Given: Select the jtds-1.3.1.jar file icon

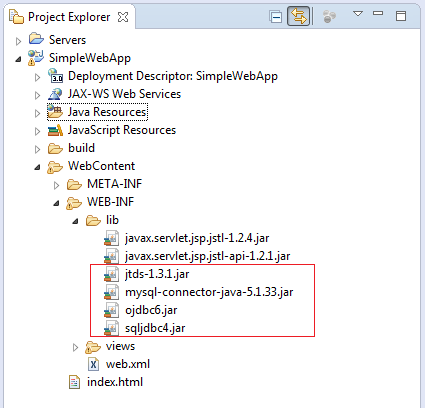Looking at the screenshot, I should click(x=112, y=275).
